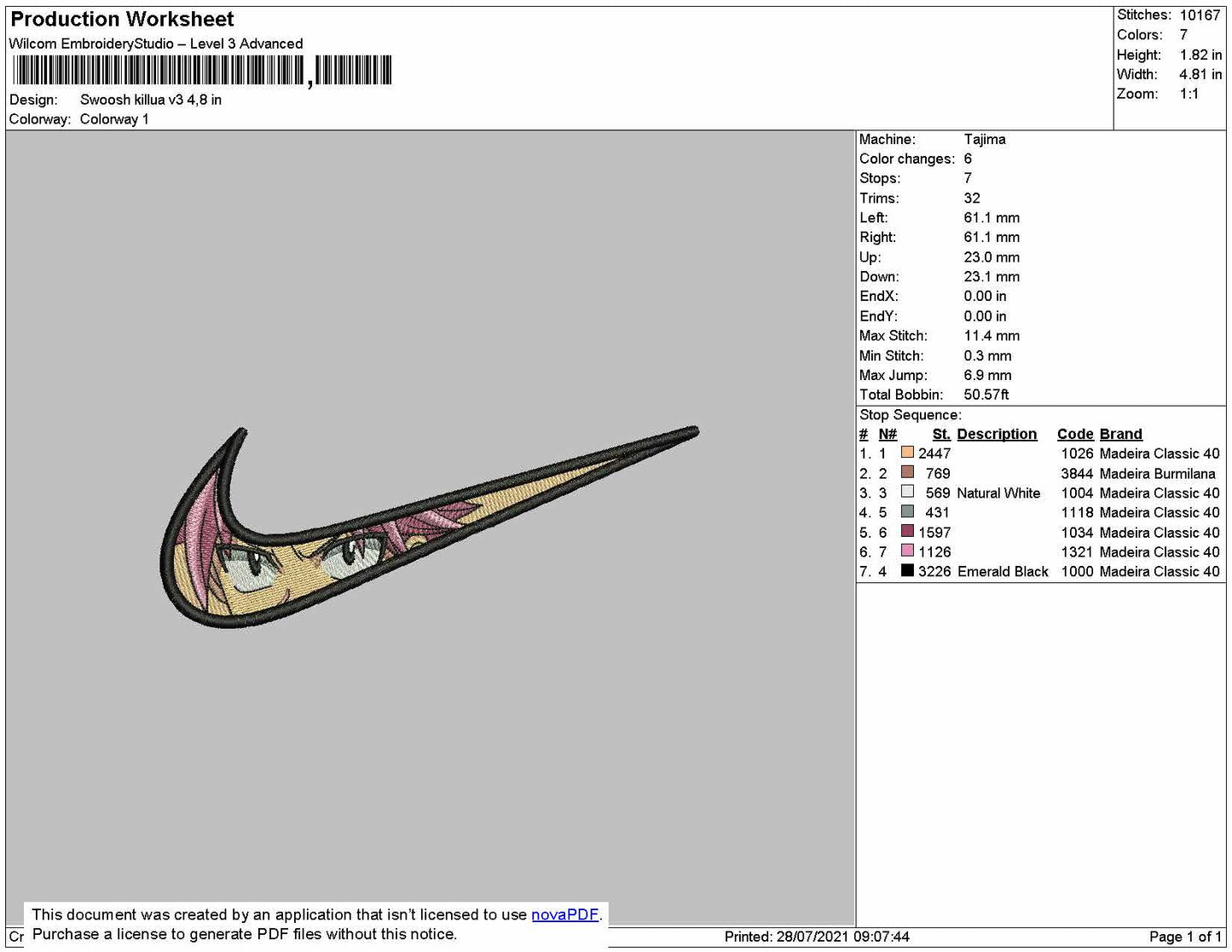
Task: Click the Max Stitch value '11.4 mm'
Action: (x=992, y=336)
